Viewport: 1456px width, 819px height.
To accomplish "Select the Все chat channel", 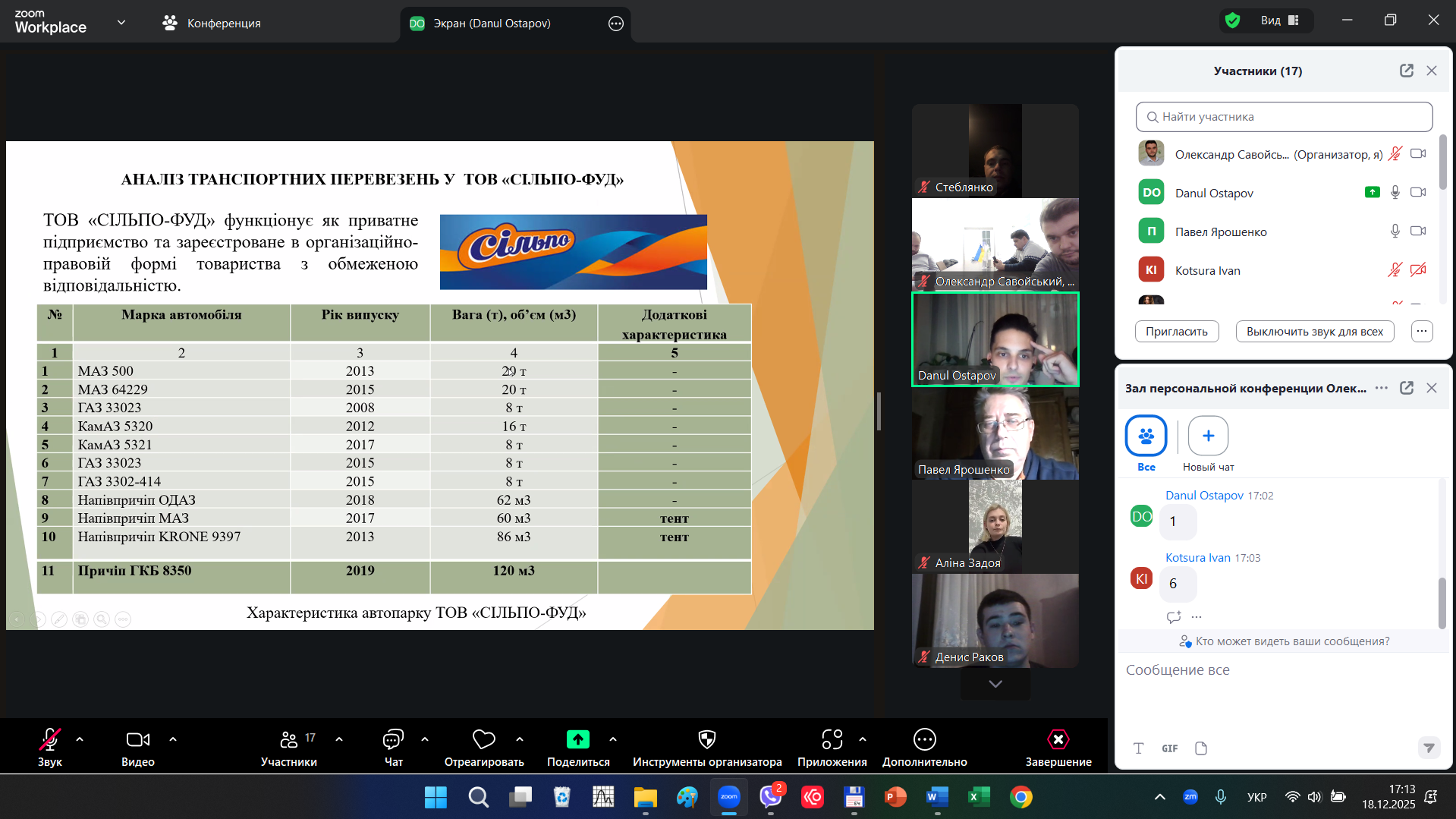I will [x=1146, y=436].
